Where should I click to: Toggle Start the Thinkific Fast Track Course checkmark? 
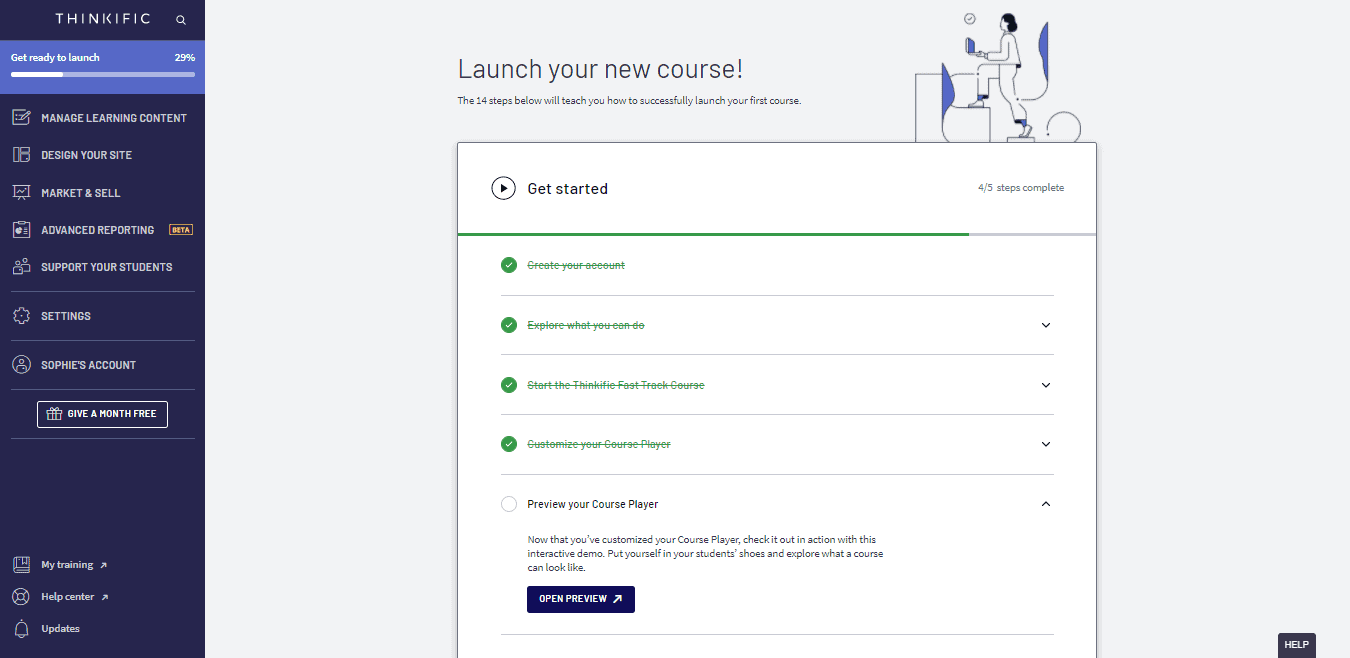pos(509,385)
